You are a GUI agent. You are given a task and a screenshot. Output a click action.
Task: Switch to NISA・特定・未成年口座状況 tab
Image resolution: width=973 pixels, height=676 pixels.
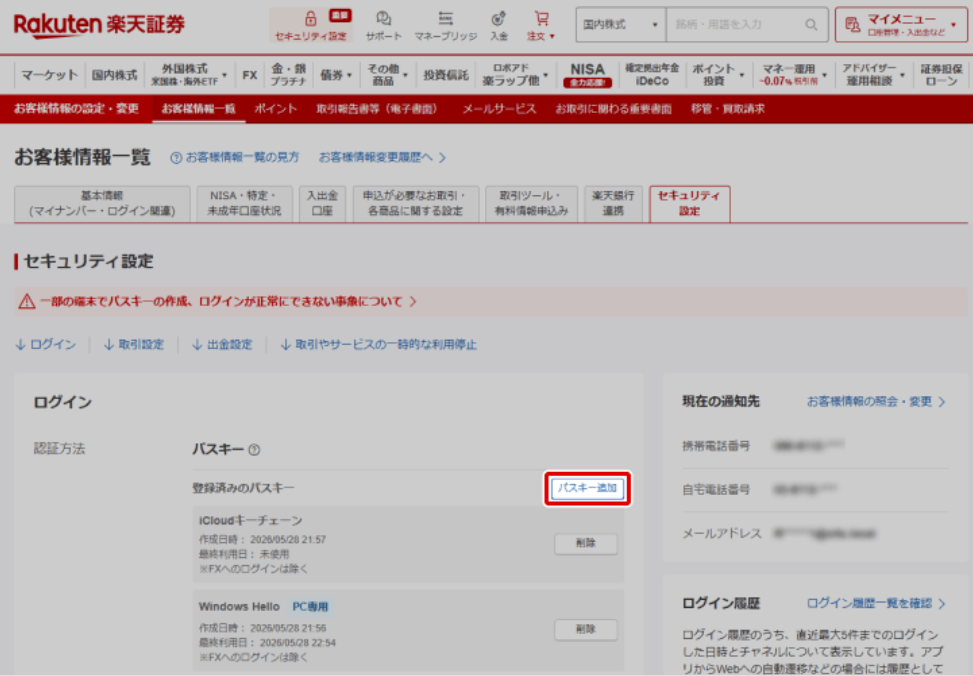(x=244, y=204)
